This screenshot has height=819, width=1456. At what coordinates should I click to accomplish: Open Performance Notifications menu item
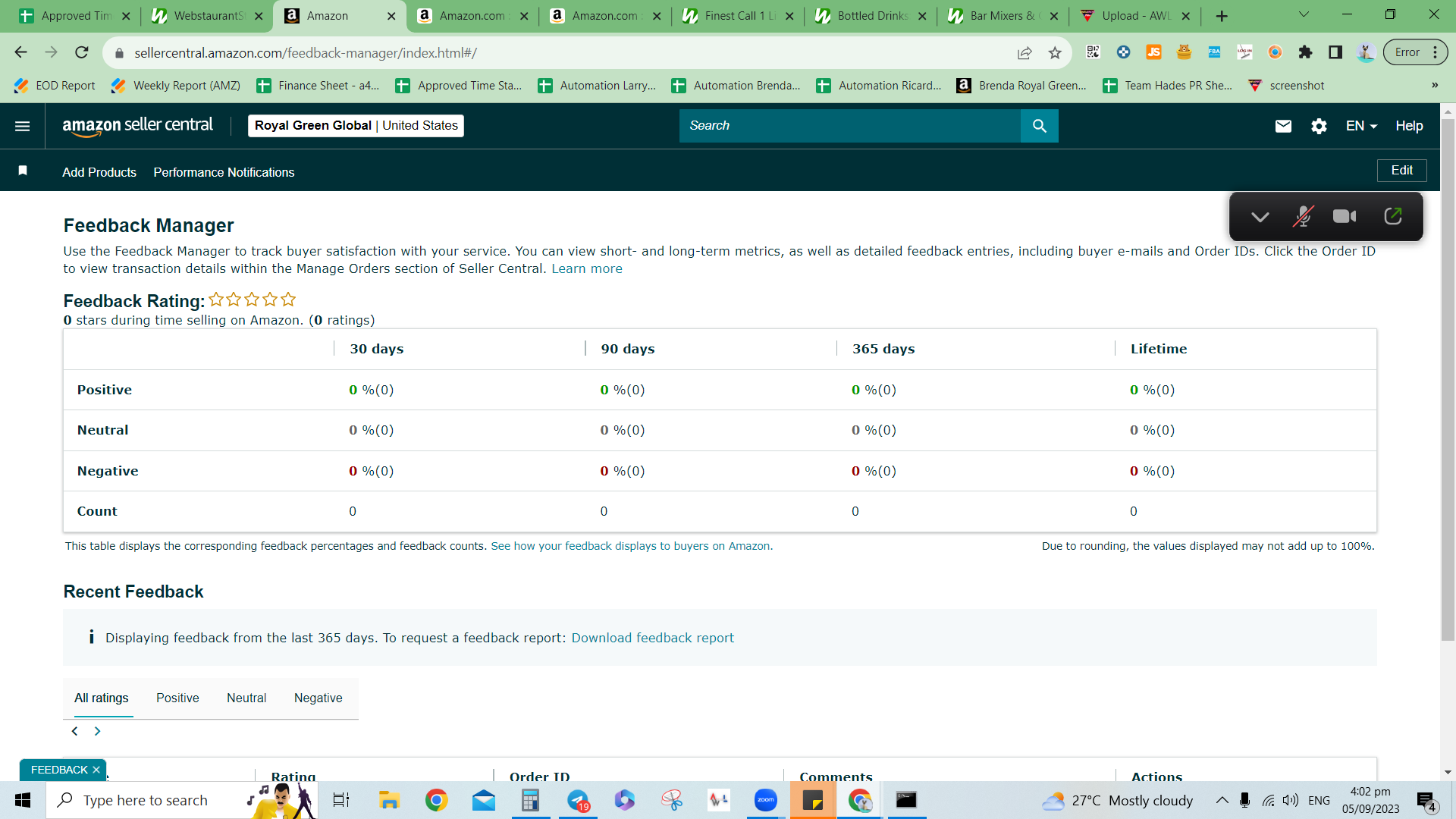click(x=224, y=172)
